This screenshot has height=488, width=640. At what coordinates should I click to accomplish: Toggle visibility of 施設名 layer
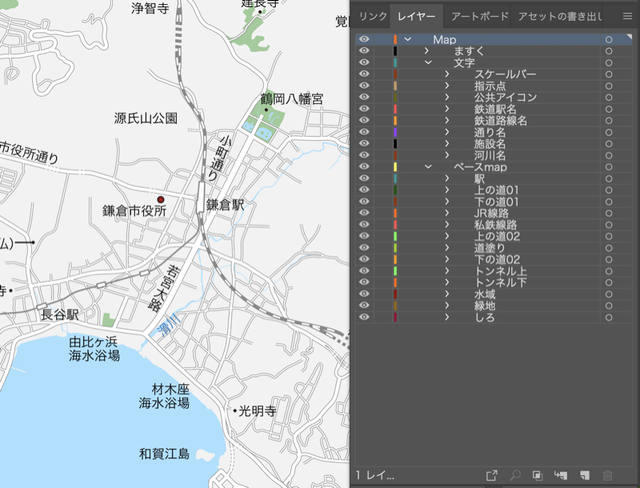(x=364, y=143)
